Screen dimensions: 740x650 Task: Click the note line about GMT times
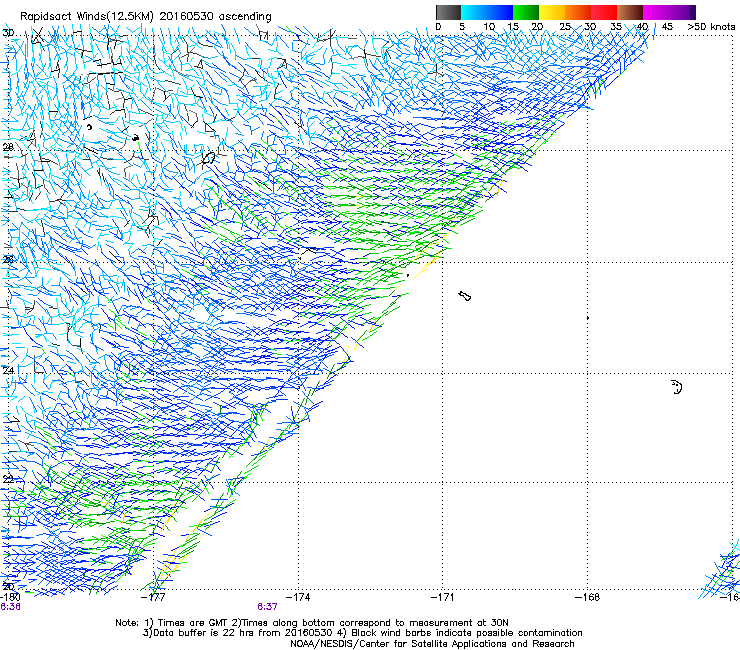point(312,623)
